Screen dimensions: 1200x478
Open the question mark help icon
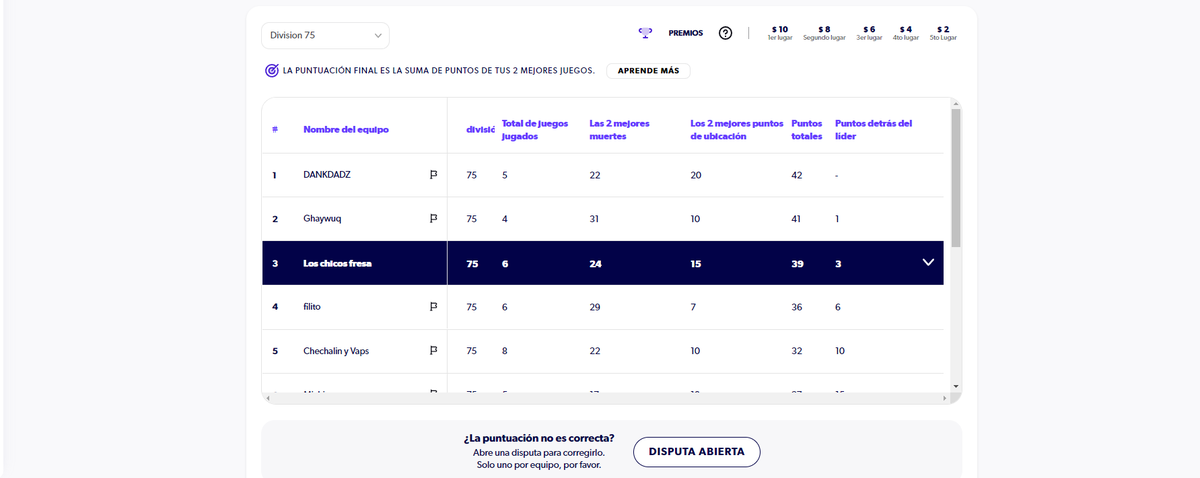726,33
